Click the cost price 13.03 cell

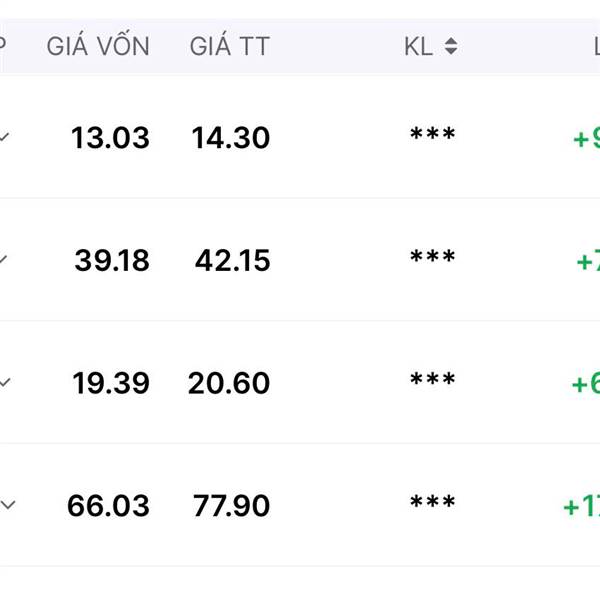point(110,138)
